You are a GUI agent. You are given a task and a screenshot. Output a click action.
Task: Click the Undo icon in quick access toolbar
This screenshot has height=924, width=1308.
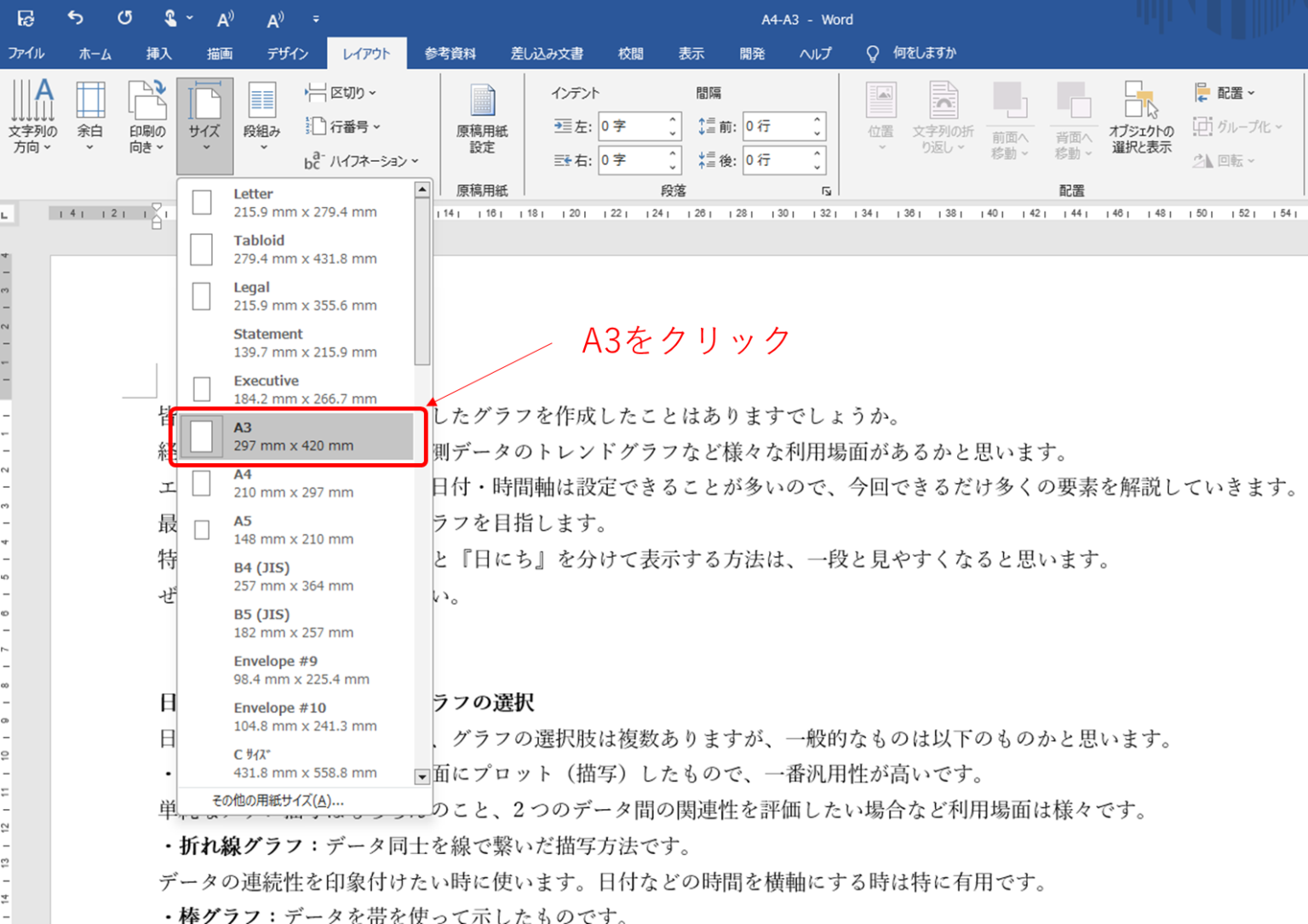(x=75, y=18)
